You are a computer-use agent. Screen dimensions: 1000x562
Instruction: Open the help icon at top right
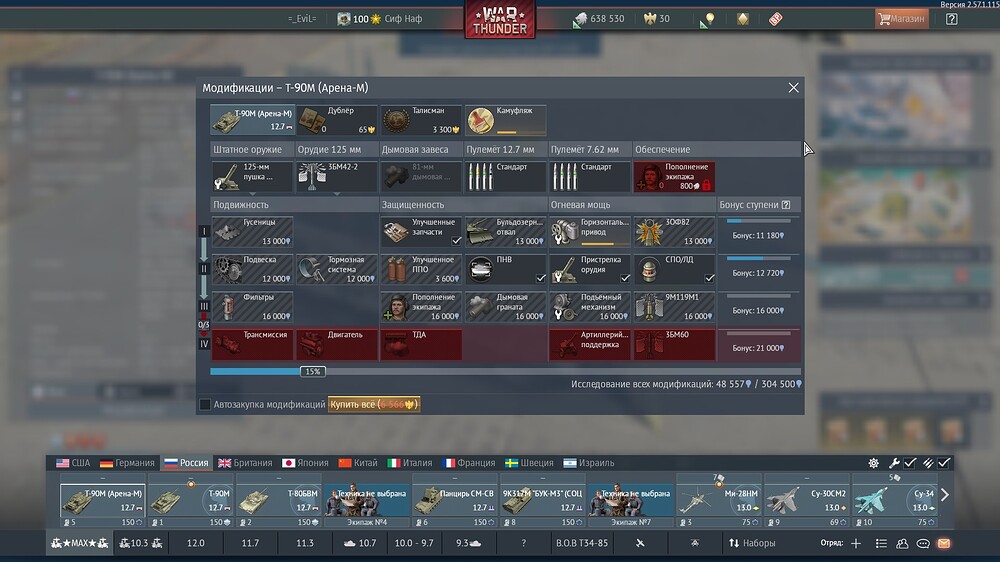[952, 19]
